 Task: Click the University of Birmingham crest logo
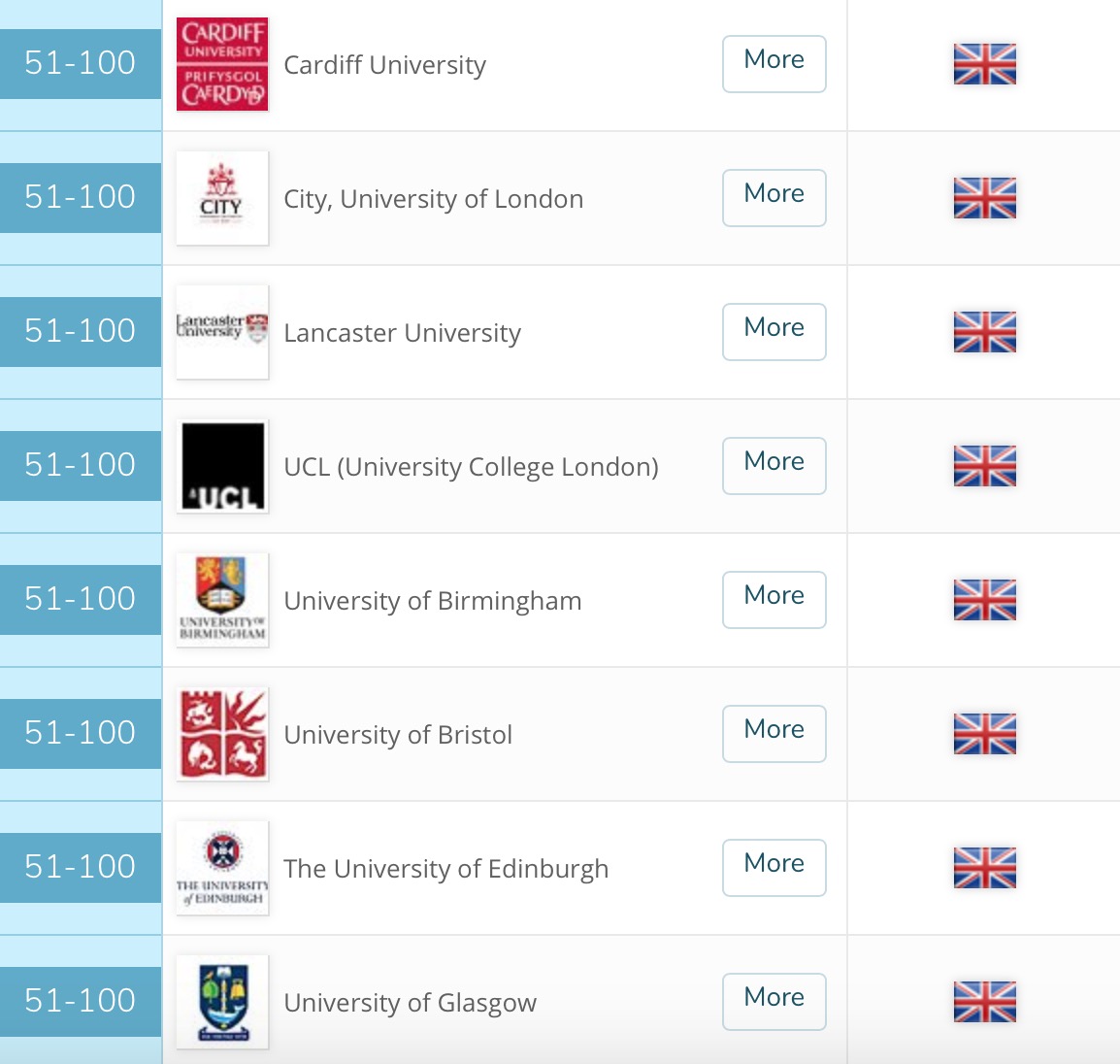[x=222, y=600]
